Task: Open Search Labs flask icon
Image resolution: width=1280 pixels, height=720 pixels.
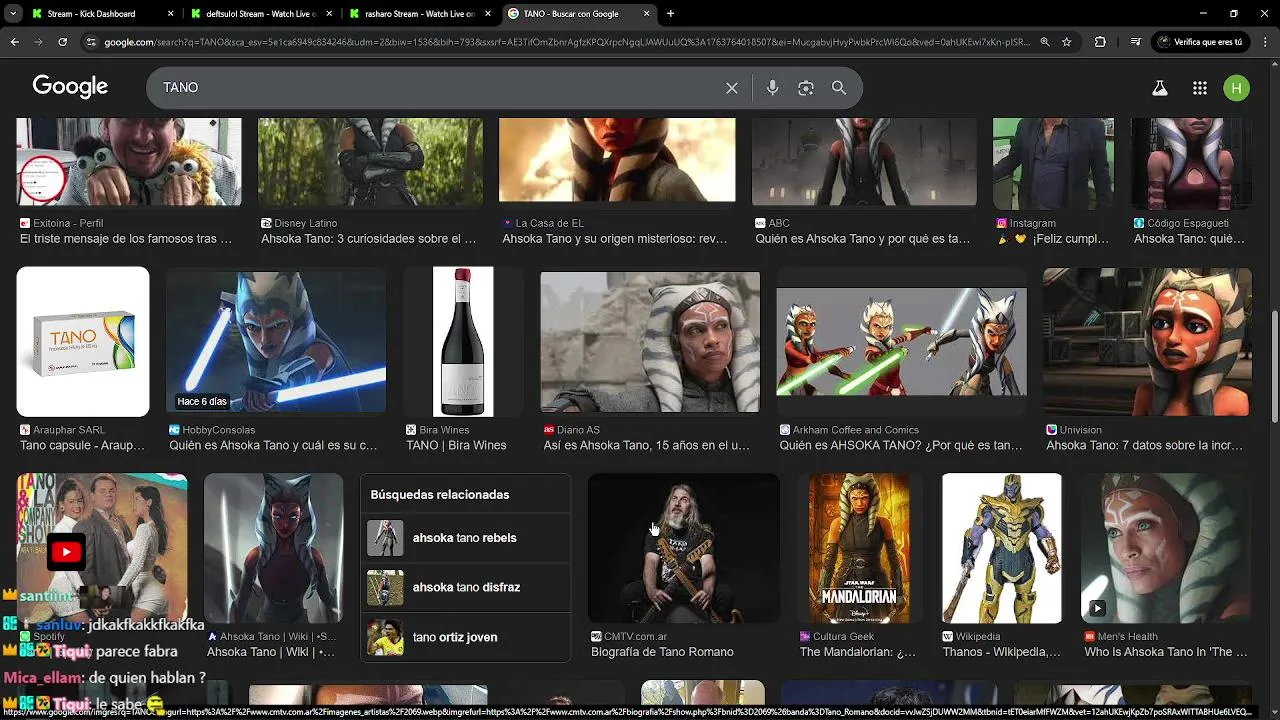Action: pos(1160,88)
